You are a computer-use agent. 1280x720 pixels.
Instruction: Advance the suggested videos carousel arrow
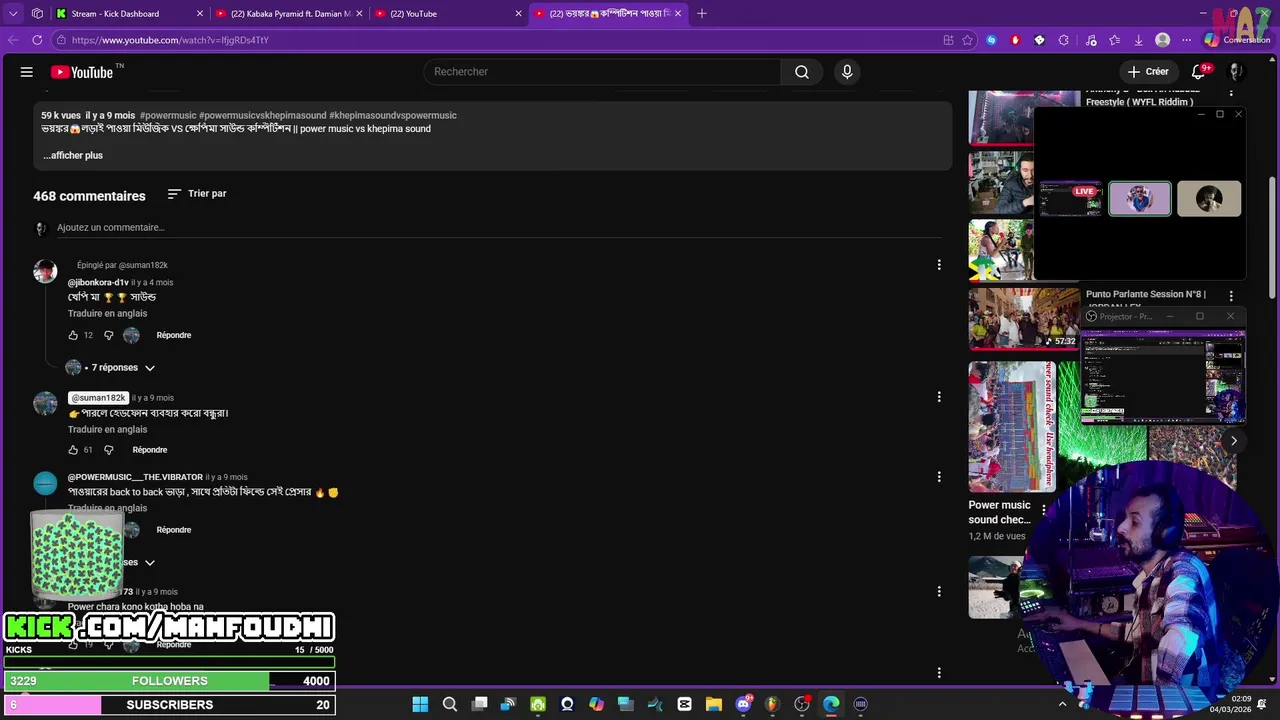coord(1233,441)
